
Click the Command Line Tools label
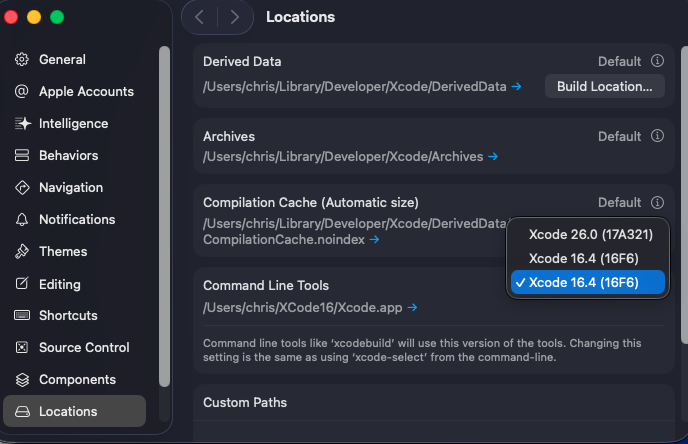tap(266, 286)
